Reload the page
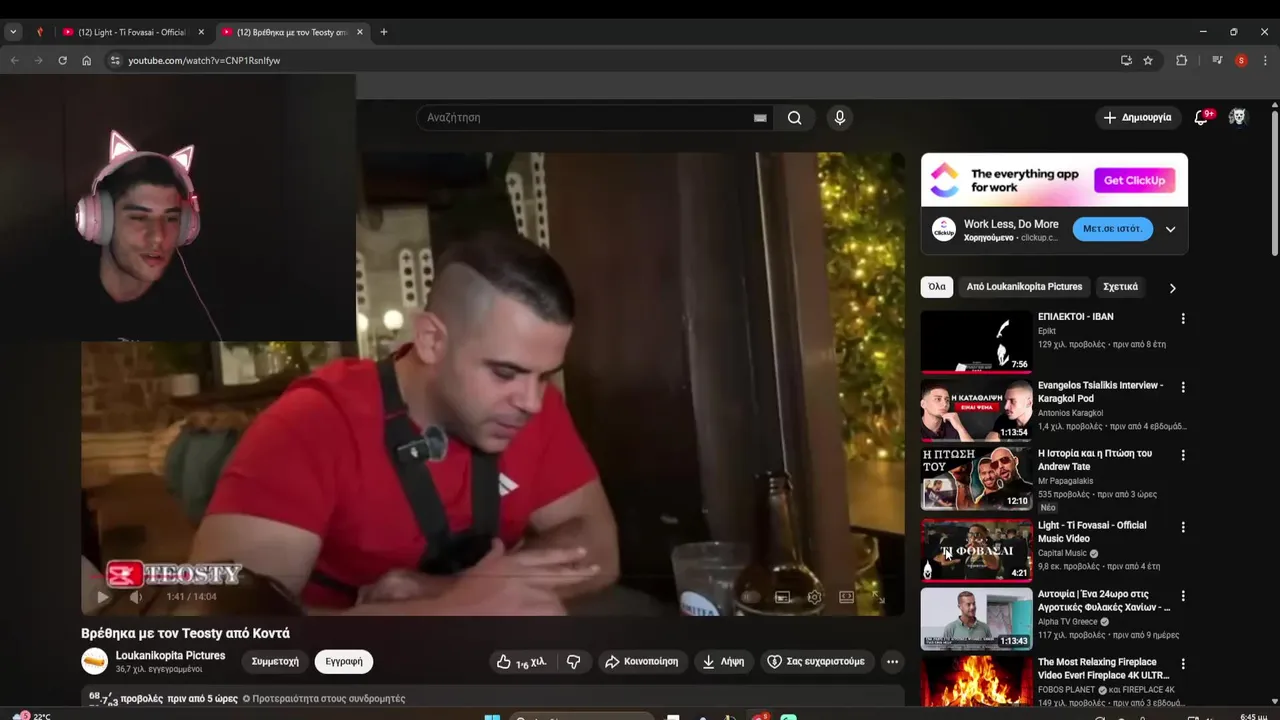 coord(62,61)
